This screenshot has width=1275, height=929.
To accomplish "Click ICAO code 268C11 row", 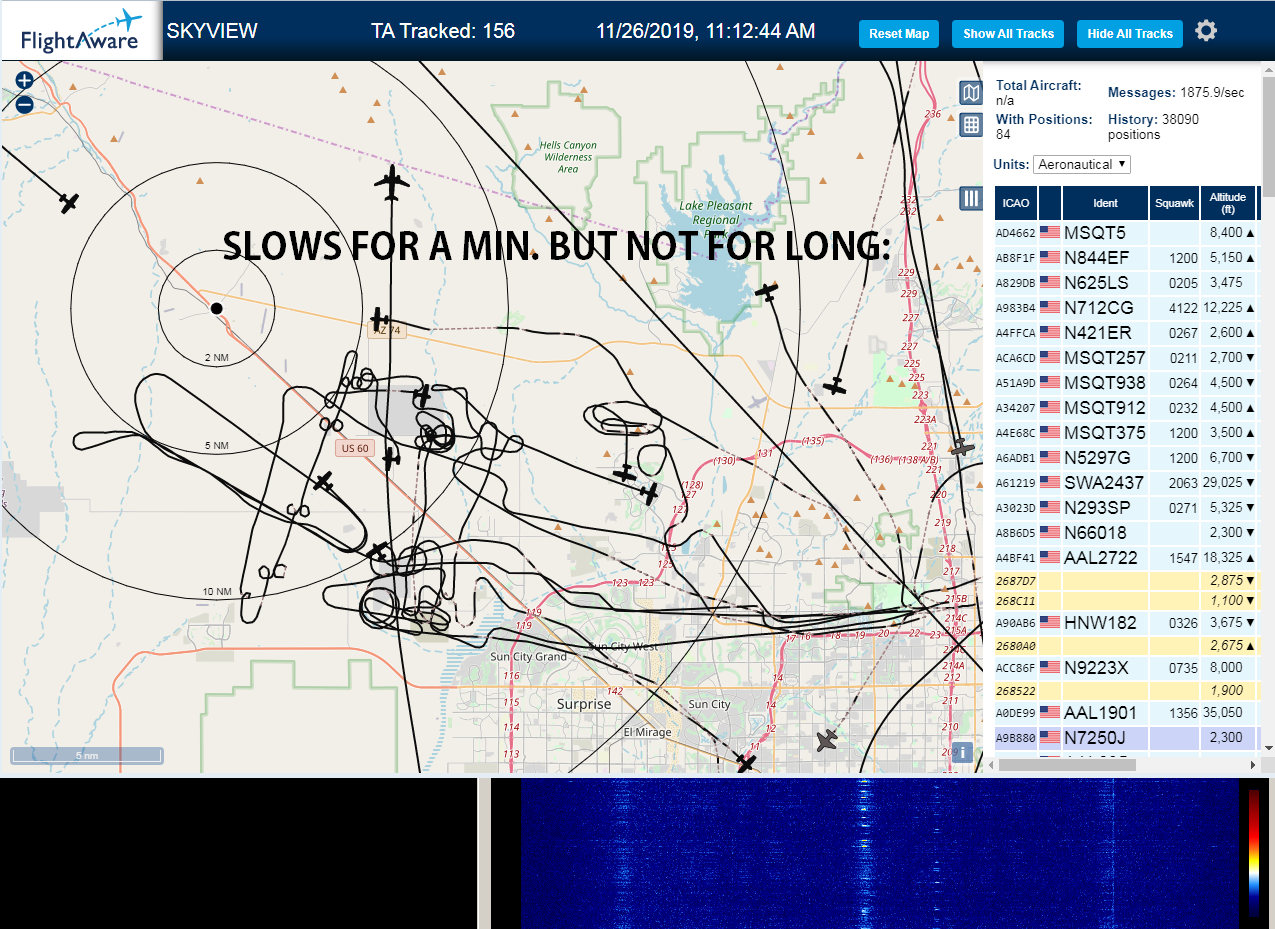I will (x=1127, y=600).
